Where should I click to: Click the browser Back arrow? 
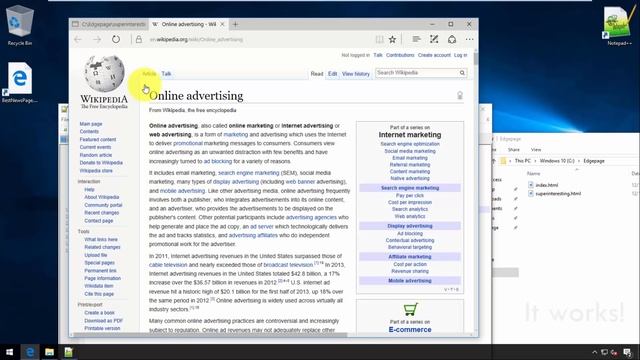[78, 40]
